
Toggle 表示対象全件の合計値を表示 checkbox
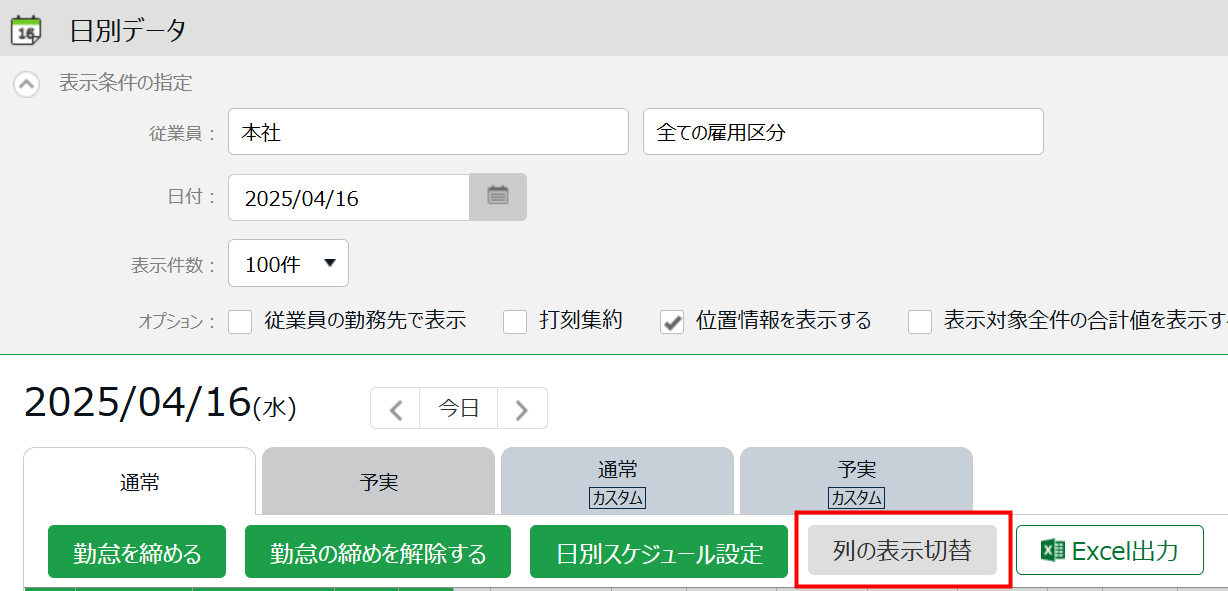[920, 322]
